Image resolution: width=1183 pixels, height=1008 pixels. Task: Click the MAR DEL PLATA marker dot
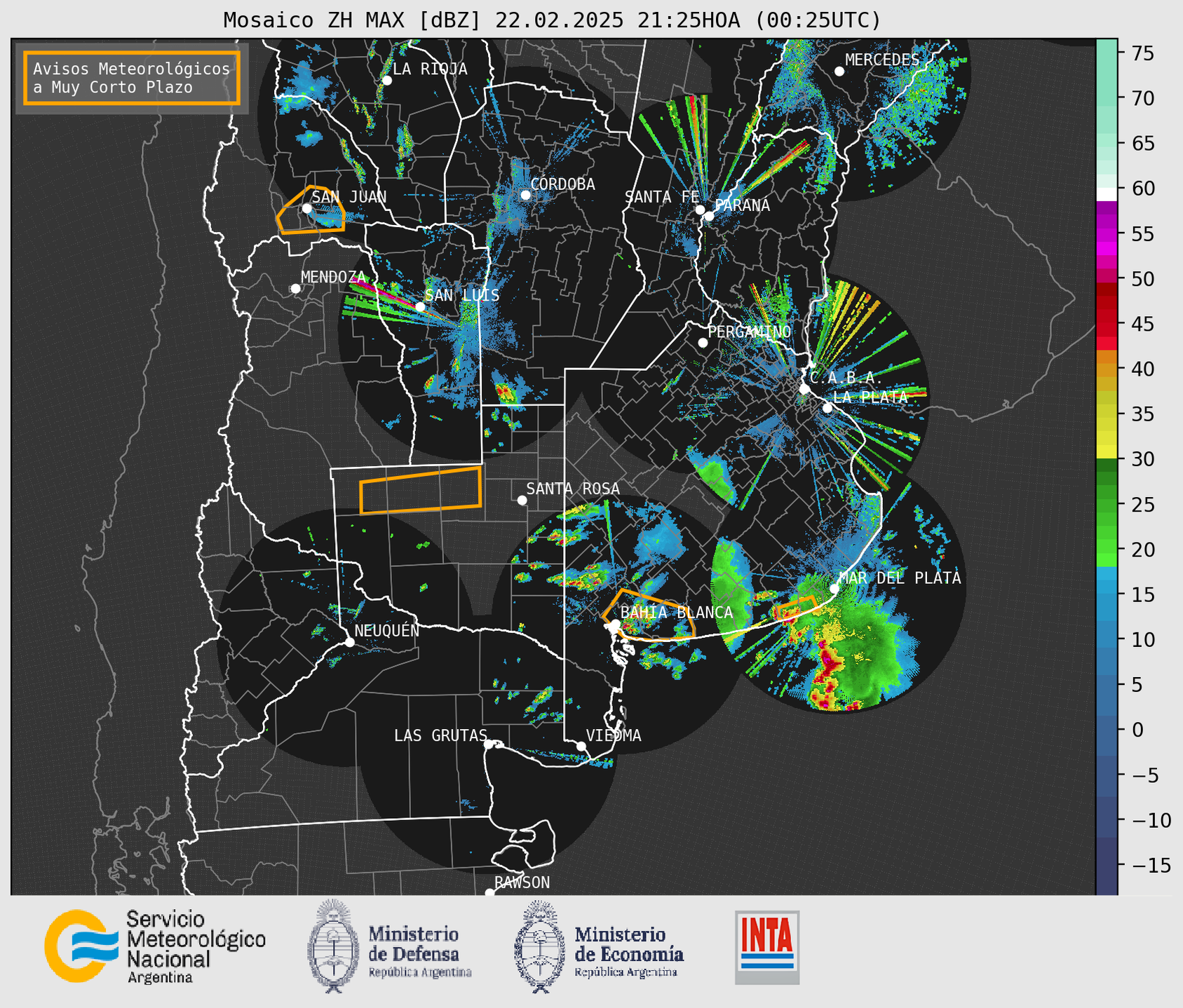(834, 589)
